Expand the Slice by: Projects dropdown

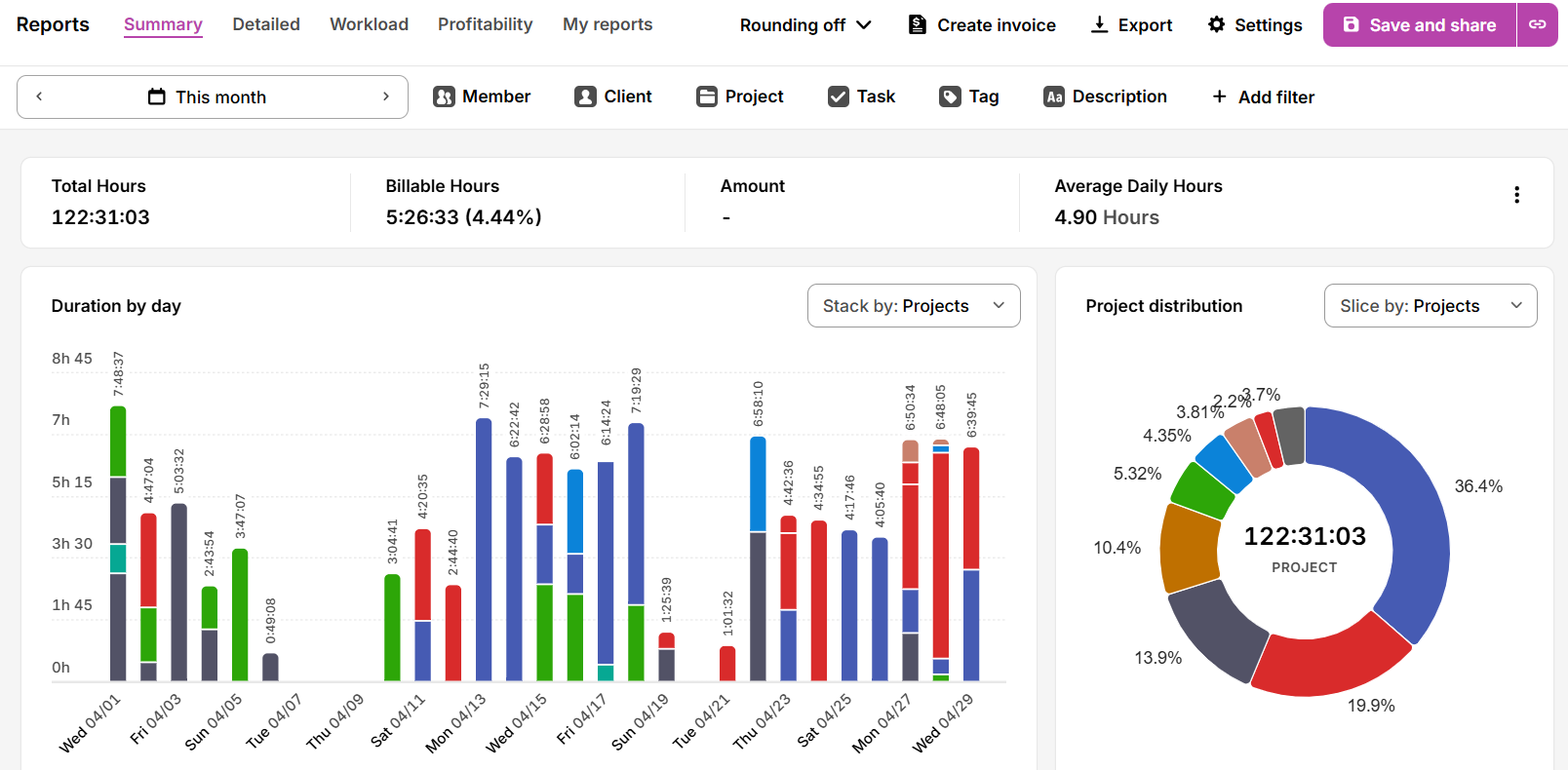coord(1431,306)
